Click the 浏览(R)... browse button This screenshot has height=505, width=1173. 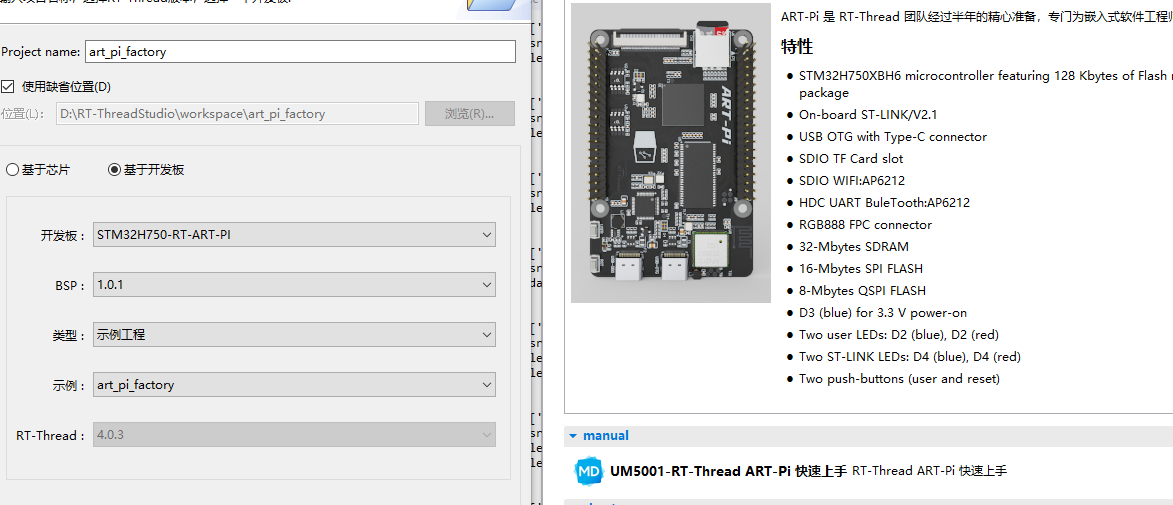click(x=469, y=114)
